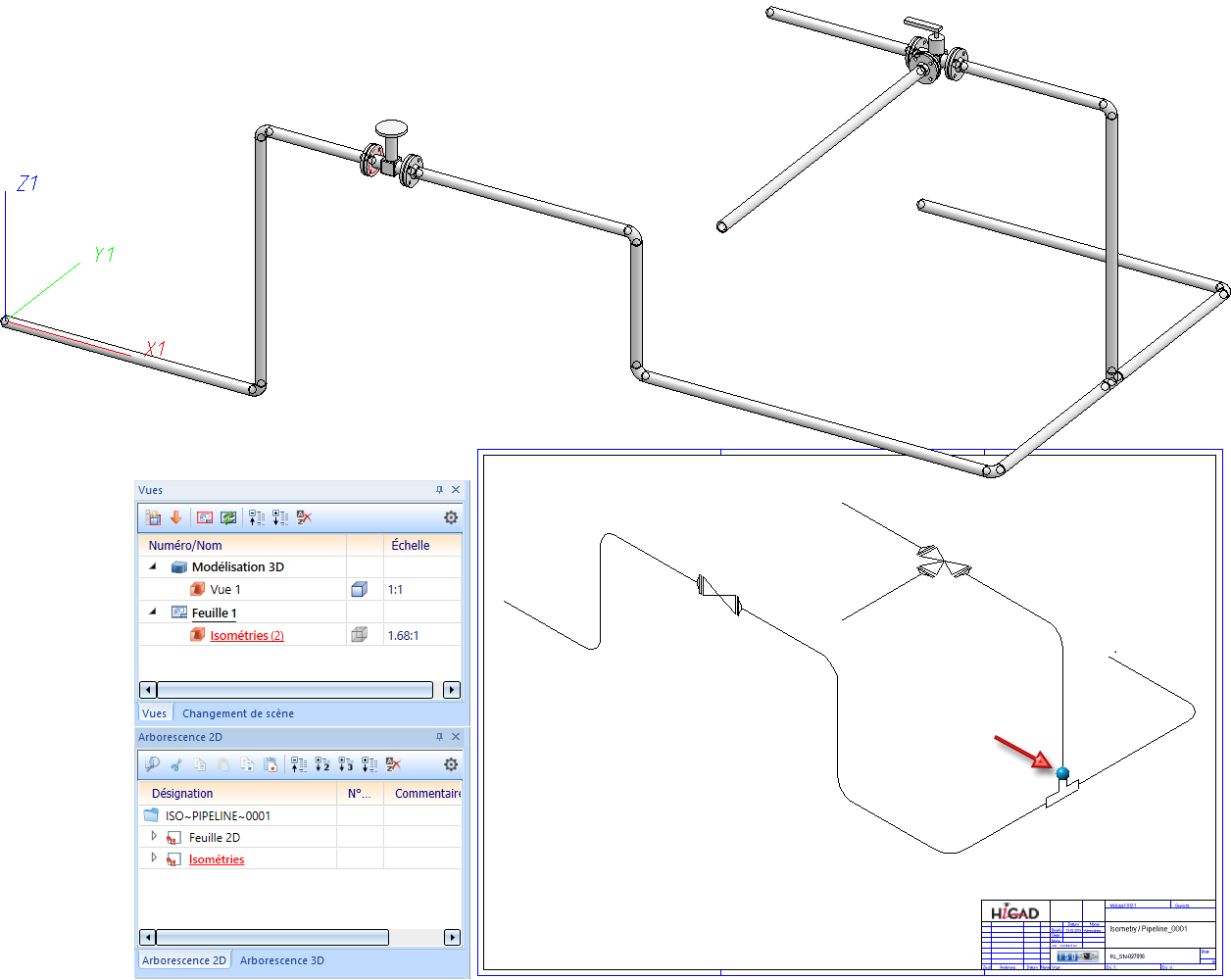This screenshot has height=980, width=1231.
Task: Click the Commentaire column header
Action: pyautogui.click(x=422, y=793)
